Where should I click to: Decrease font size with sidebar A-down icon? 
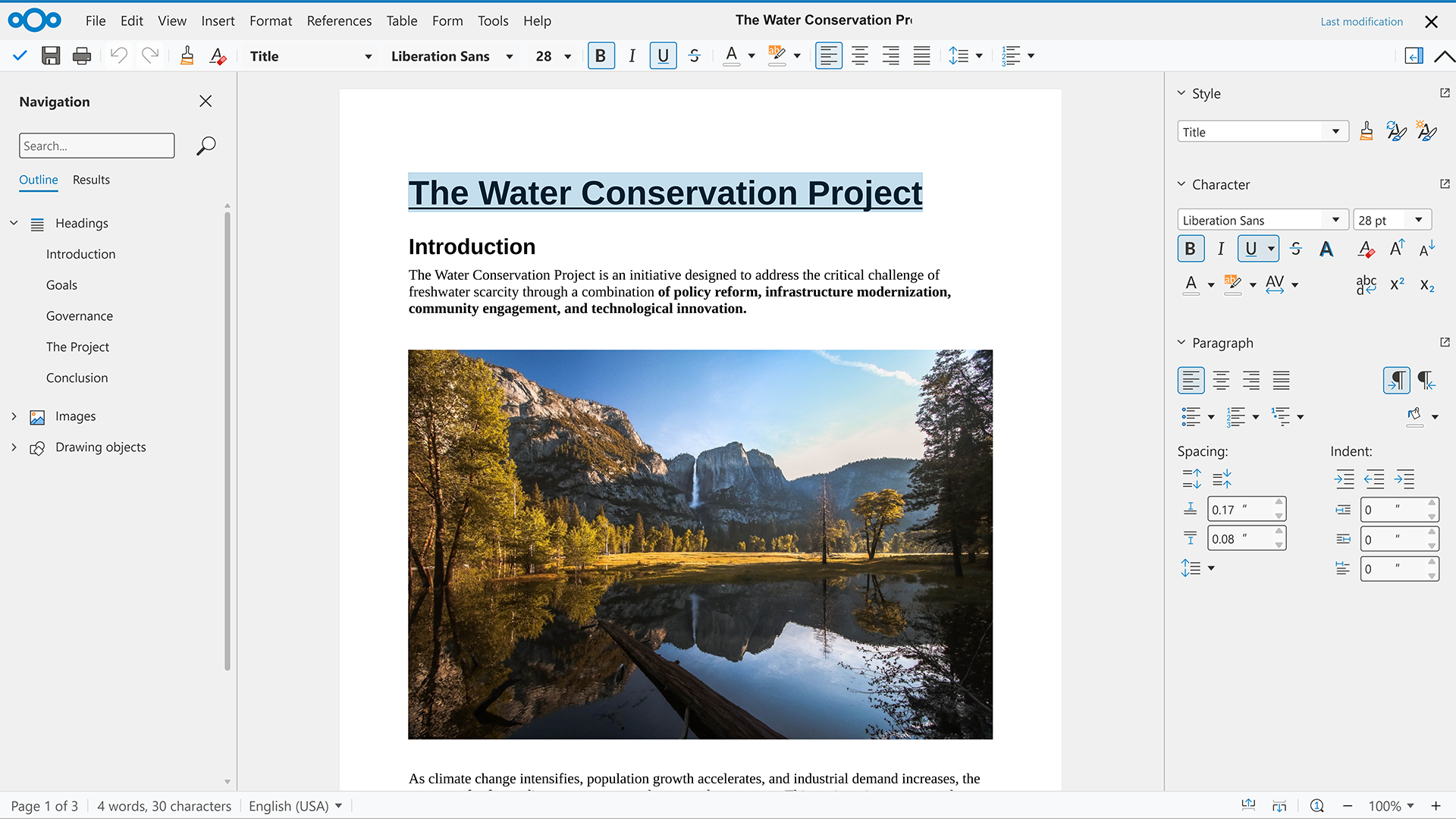[1426, 248]
